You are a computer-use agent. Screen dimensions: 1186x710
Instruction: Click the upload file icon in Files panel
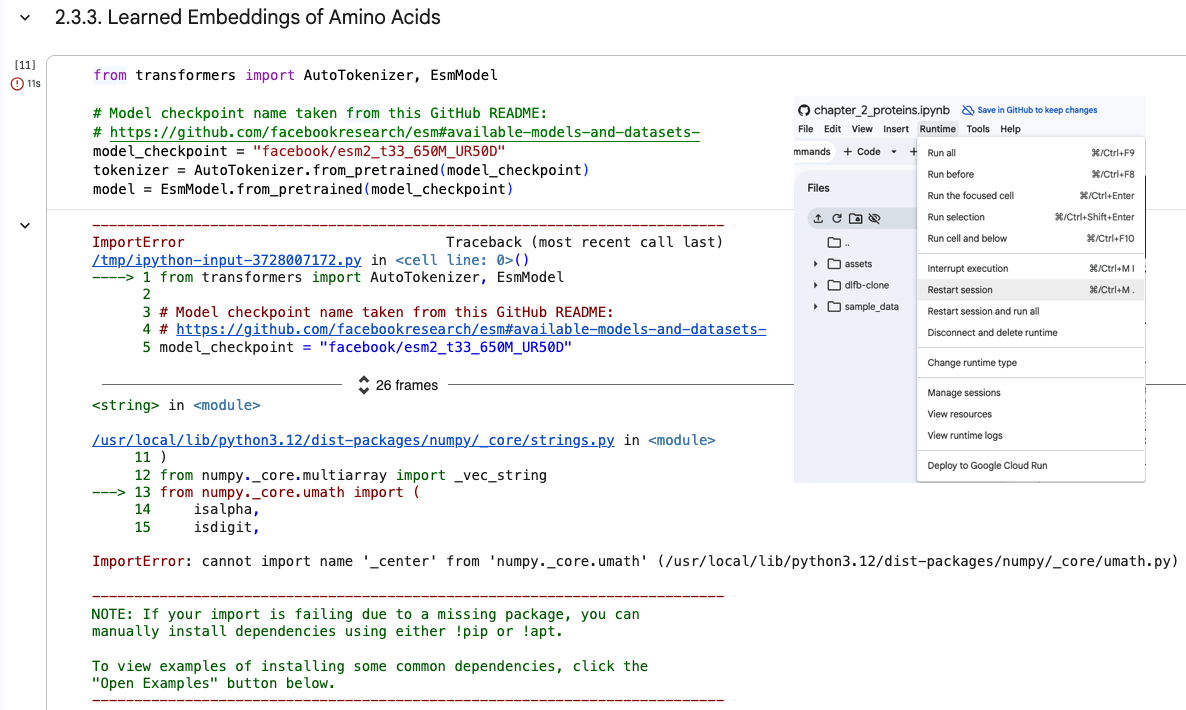818,219
